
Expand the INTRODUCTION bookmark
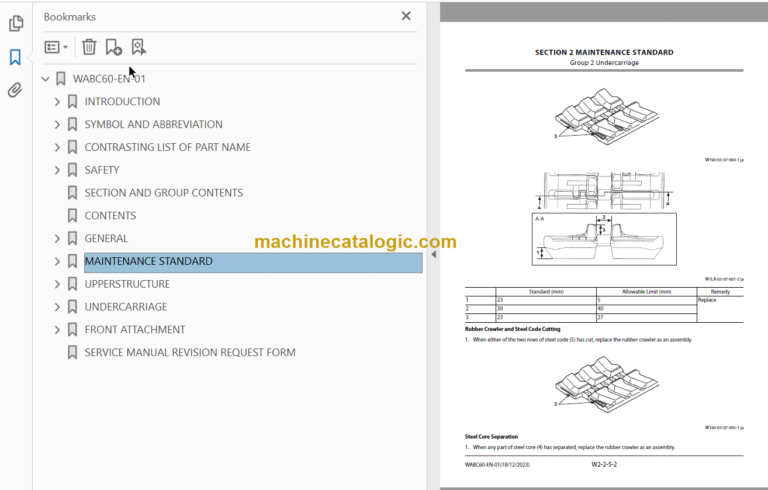click(57, 101)
